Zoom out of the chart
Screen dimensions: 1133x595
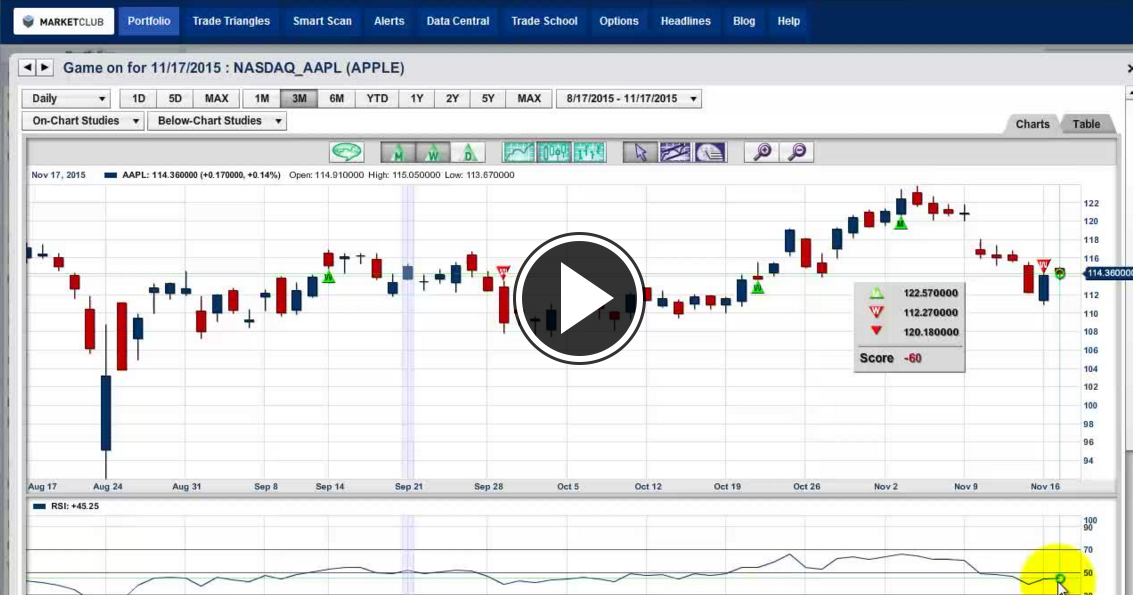pyautogui.click(x=797, y=152)
